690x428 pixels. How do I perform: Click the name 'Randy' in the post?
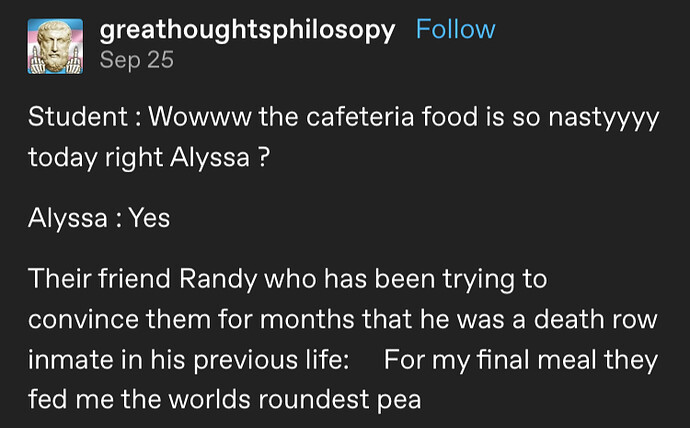(218, 280)
